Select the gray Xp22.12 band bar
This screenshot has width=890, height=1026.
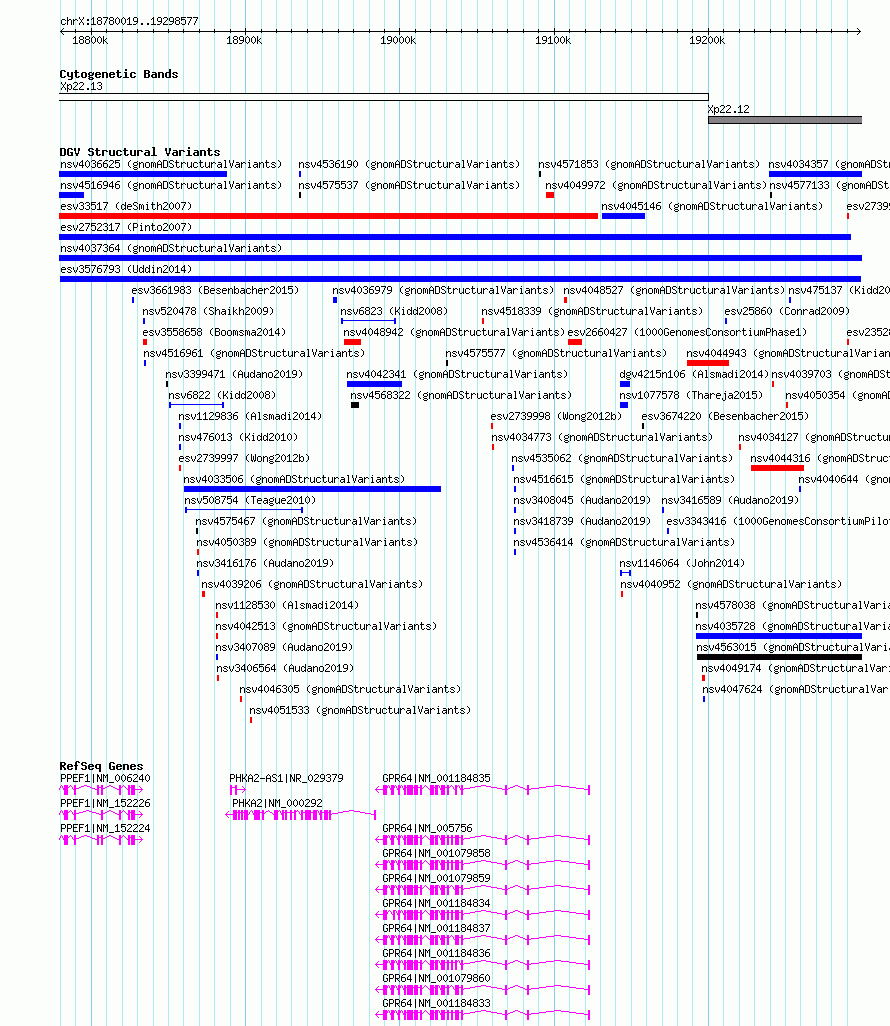pyautogui.click(x=785, y=120)
